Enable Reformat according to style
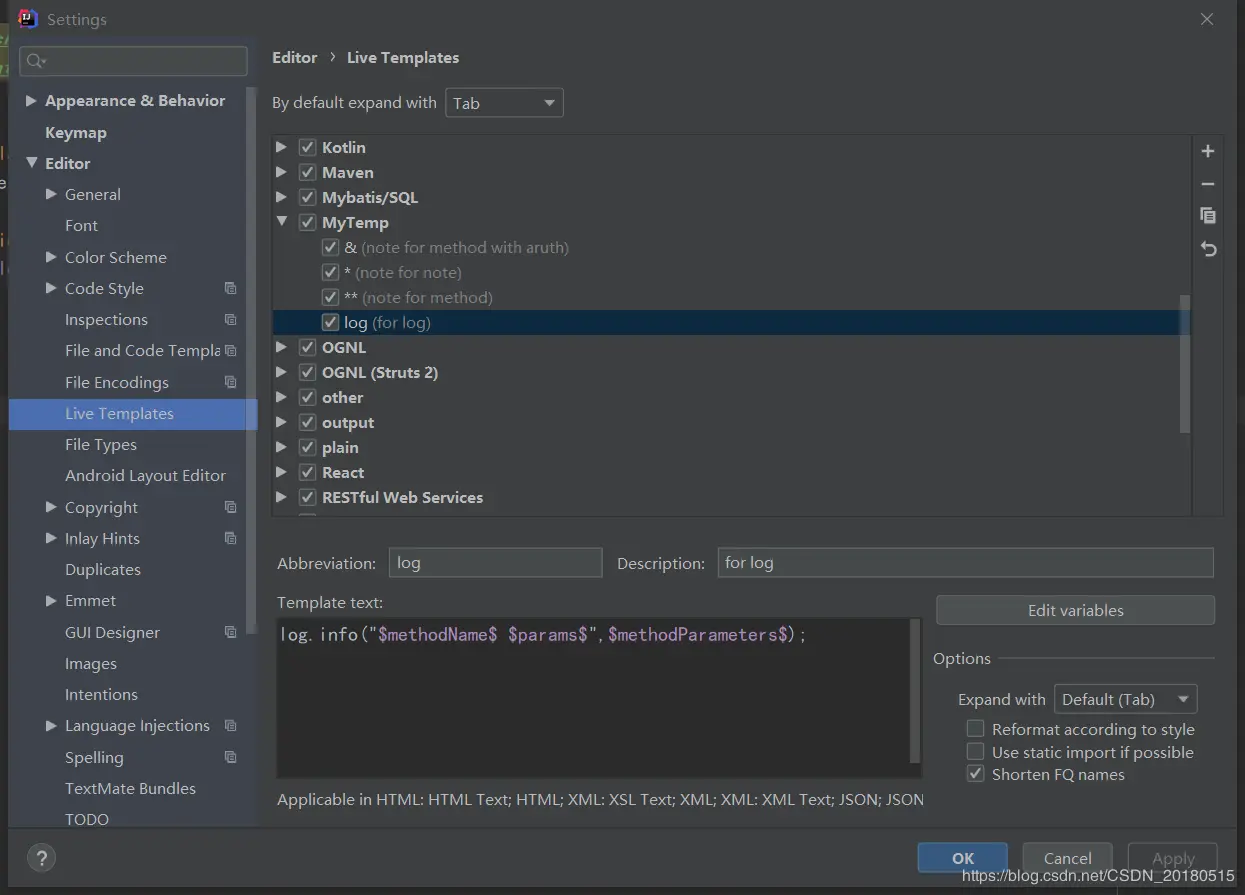Screen dimensions: 1245x895 coord(975,729)
